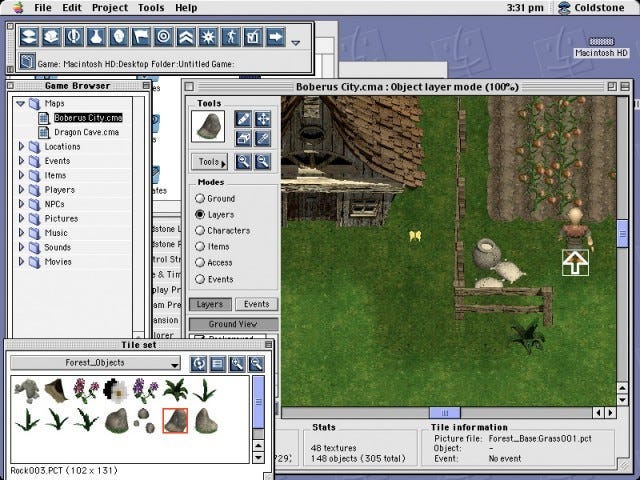This screenshot has height=480, width=640.
Task: Click the checkbox-pencil icon in the toolbar
Action: [253, 37]
